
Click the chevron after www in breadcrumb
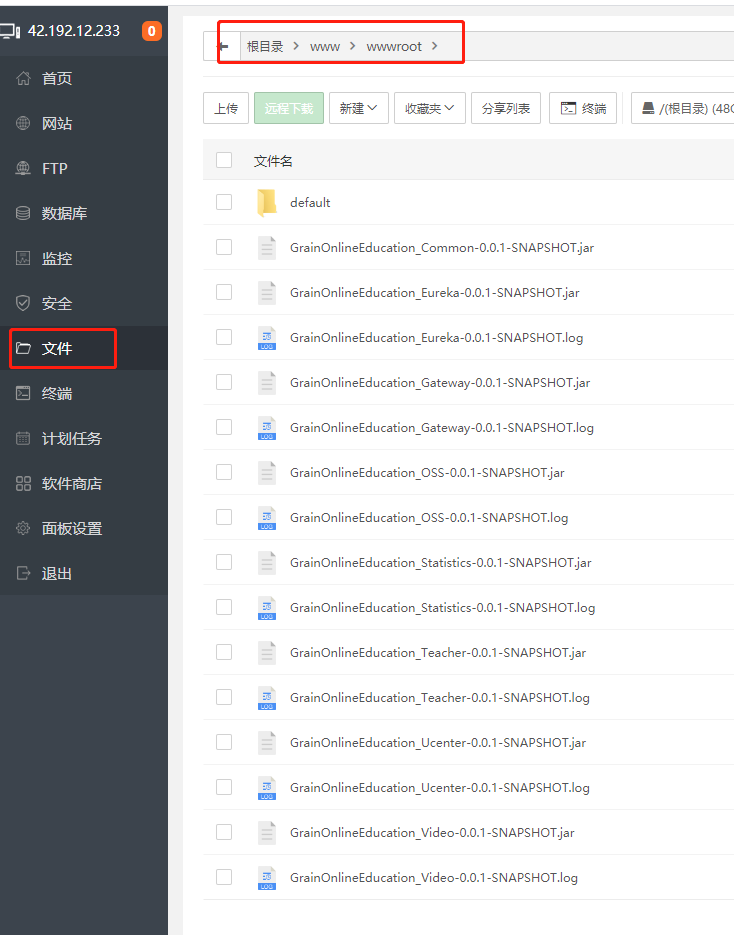tap(352, 46)
